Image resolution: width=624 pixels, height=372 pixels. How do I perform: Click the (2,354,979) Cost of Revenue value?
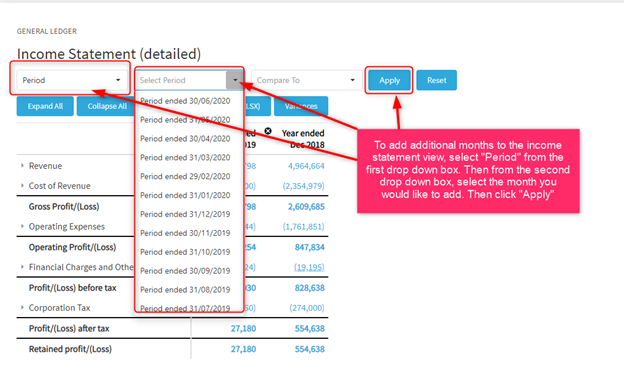303,186
